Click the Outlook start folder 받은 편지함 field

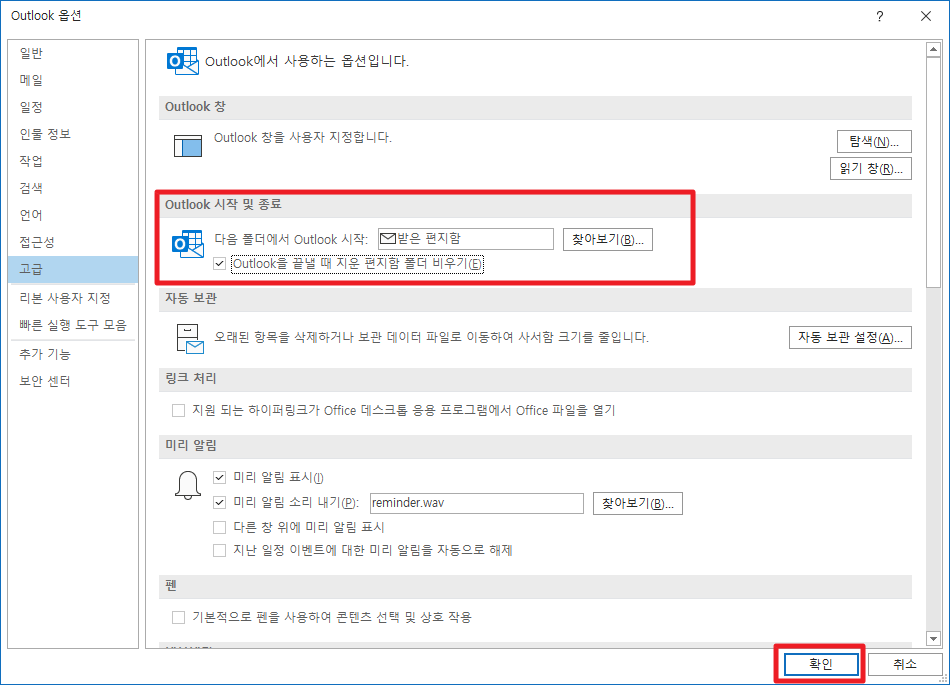click(x=465, y=239)
